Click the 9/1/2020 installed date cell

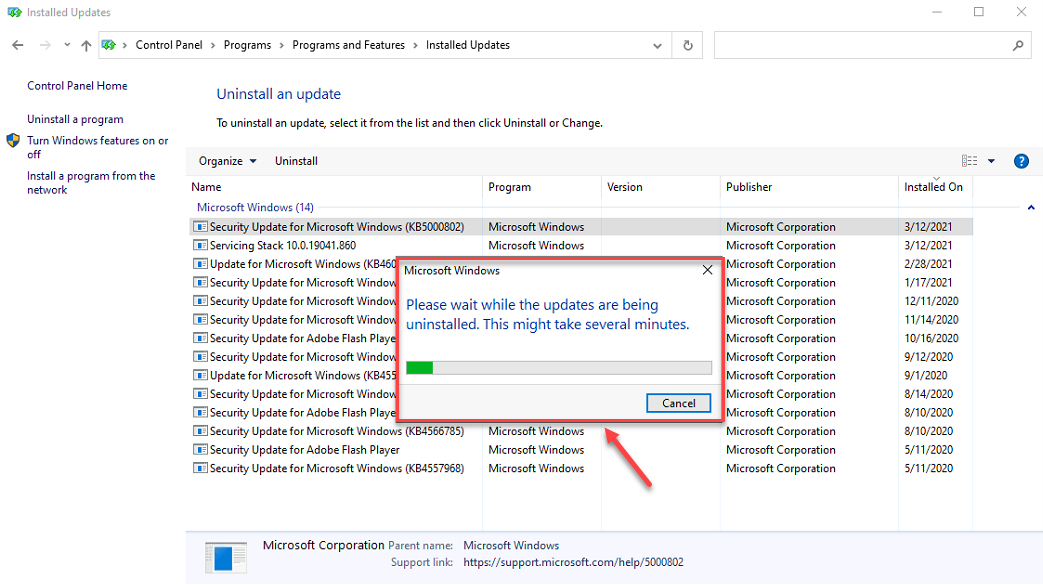925,376
